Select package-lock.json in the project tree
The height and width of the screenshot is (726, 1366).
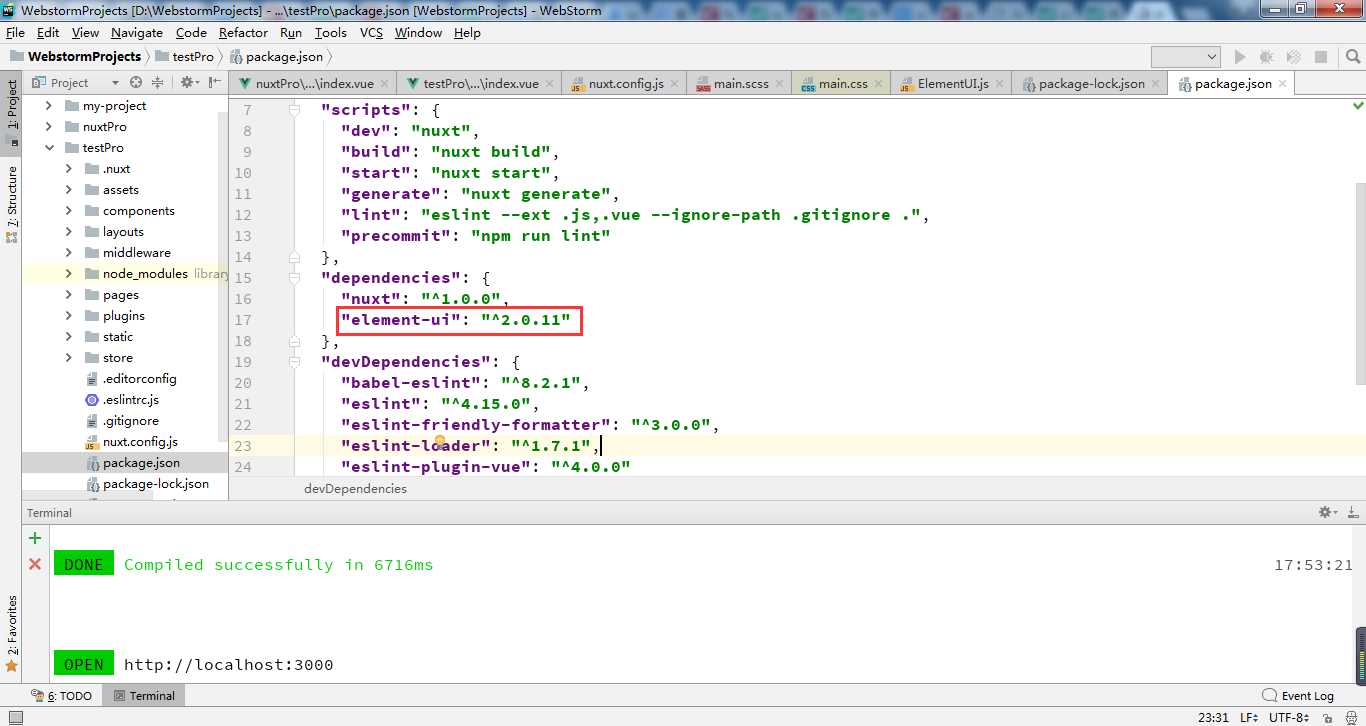click(156, 484)
